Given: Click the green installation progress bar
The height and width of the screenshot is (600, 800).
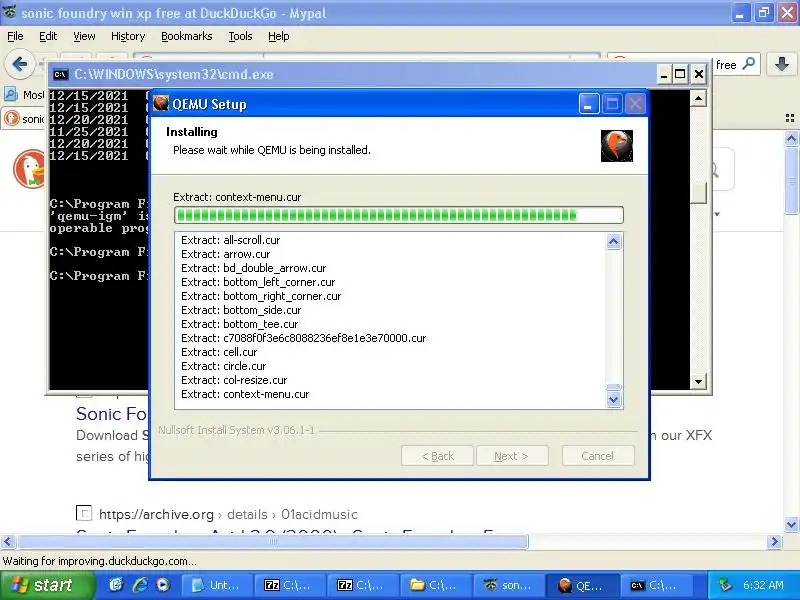Looking at the screenshot, I should (398, 215).
